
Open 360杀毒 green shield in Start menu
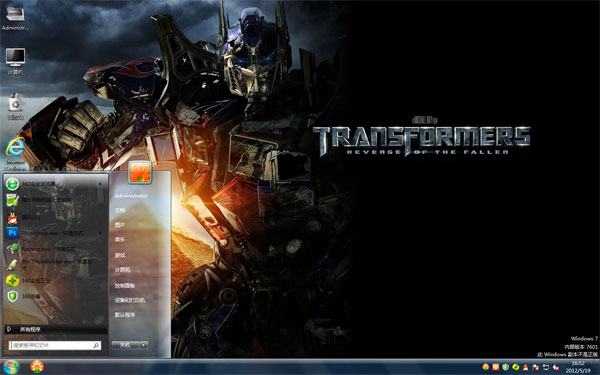click(x=54, y=296)
